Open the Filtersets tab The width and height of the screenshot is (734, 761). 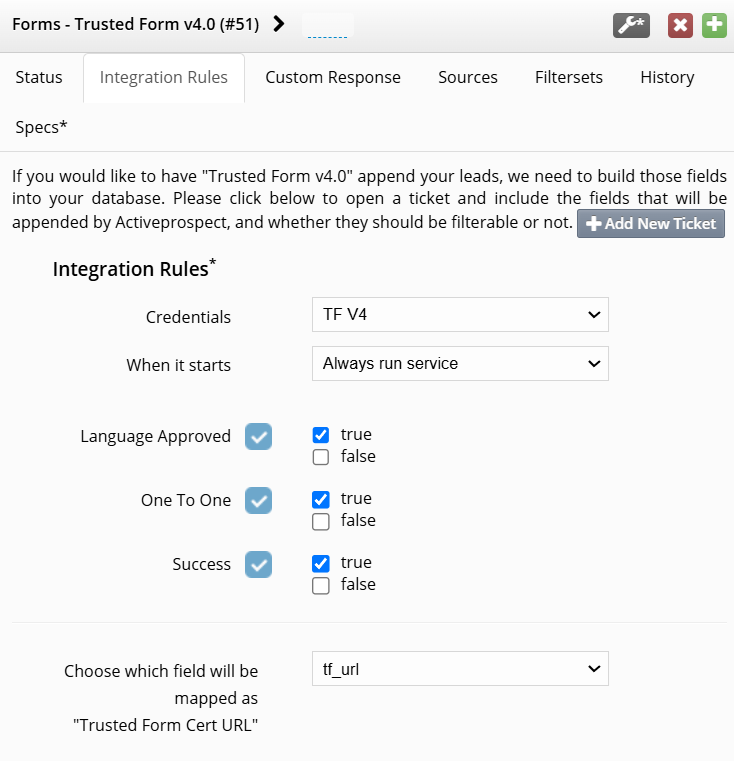(569, 78)
